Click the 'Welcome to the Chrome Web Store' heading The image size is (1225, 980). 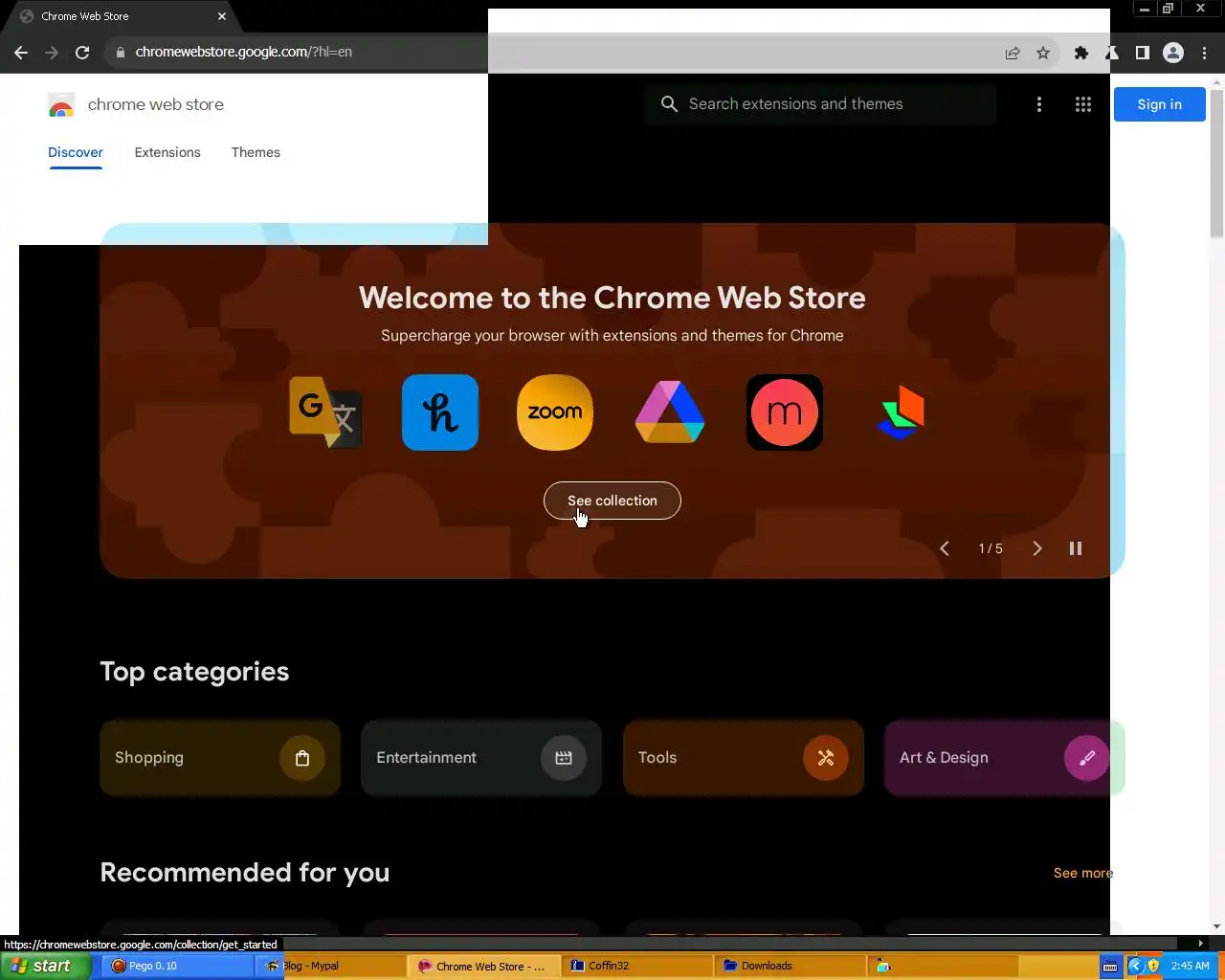tap(612, 298)
